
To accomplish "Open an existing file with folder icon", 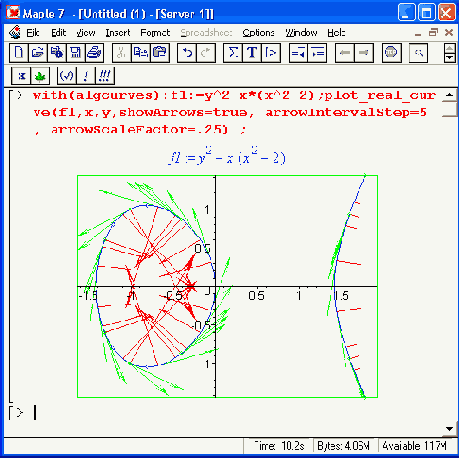I will (x=38, y=53).
